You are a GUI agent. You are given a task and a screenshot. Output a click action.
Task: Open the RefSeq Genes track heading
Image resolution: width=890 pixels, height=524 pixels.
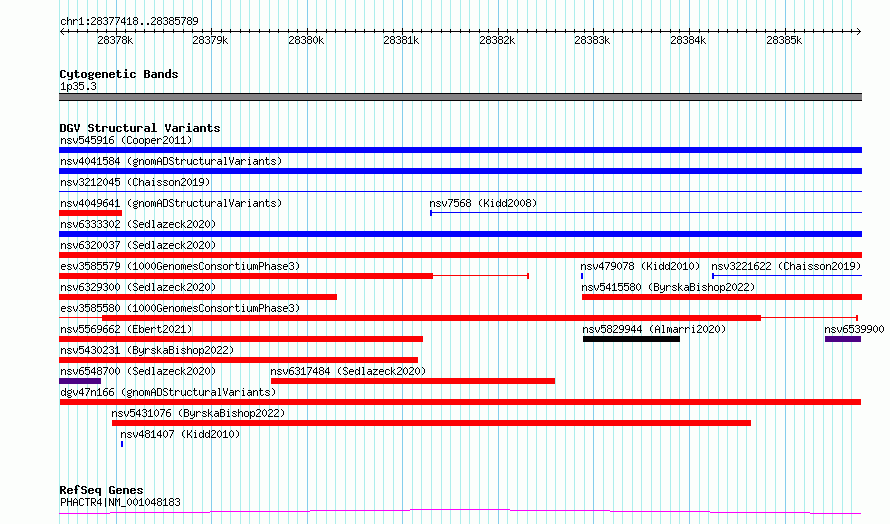(101, 490)
